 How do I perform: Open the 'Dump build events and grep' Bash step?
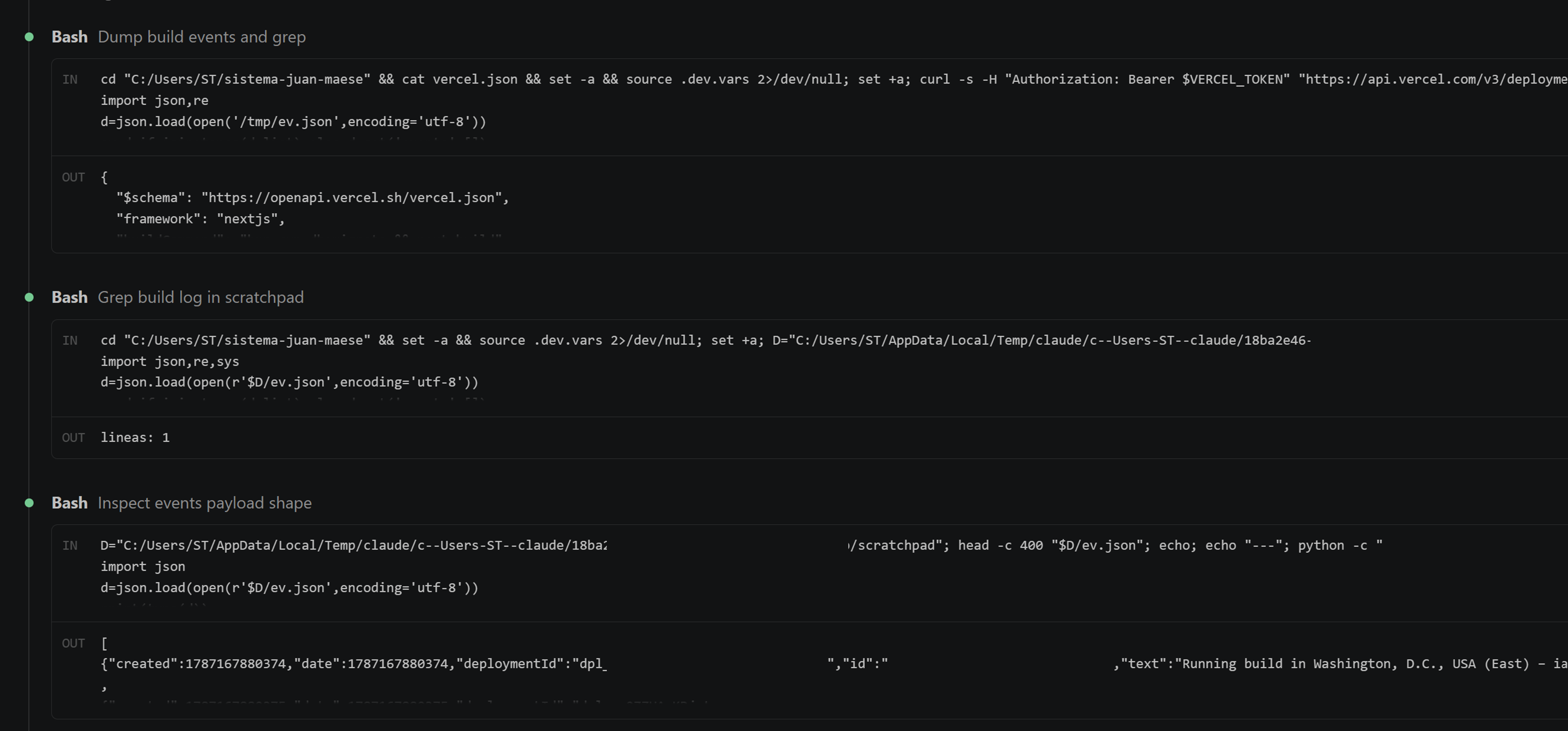tap(178, 37)
